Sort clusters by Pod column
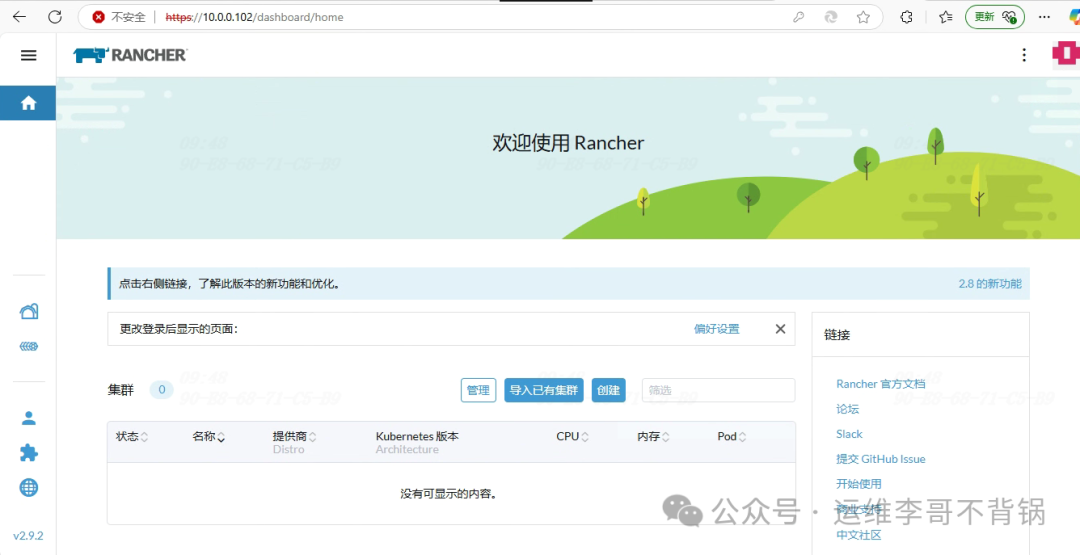Screen dimensions: 1080x555 coord(732,437)
